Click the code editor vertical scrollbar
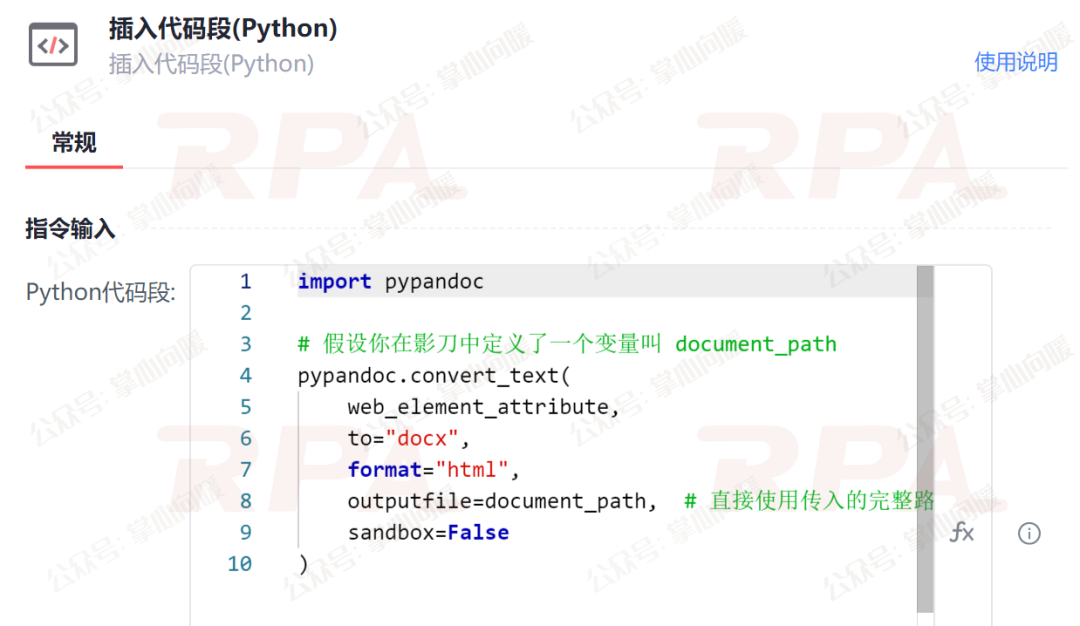 (x=925, y=440)
